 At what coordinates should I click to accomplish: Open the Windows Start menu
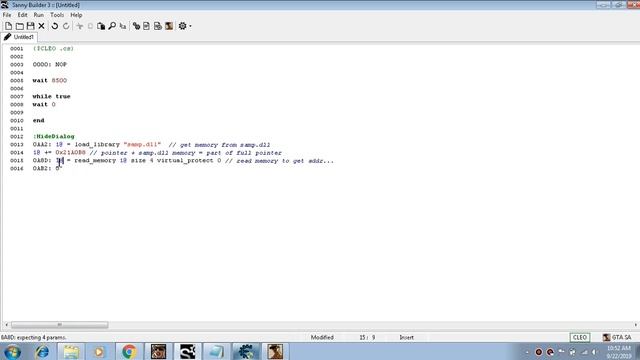(x=12, y=351)
